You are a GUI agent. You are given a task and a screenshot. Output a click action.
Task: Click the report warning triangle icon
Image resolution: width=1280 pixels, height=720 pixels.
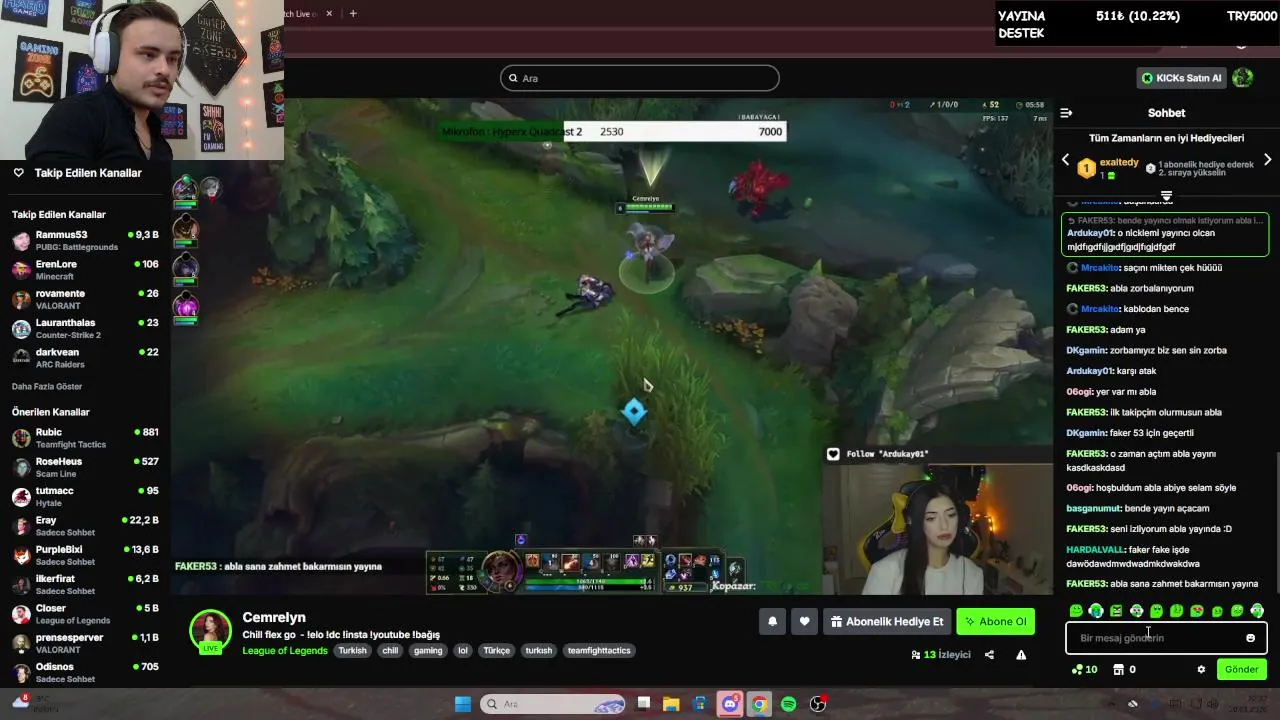pyautogui.click(x=1021, y=655)
